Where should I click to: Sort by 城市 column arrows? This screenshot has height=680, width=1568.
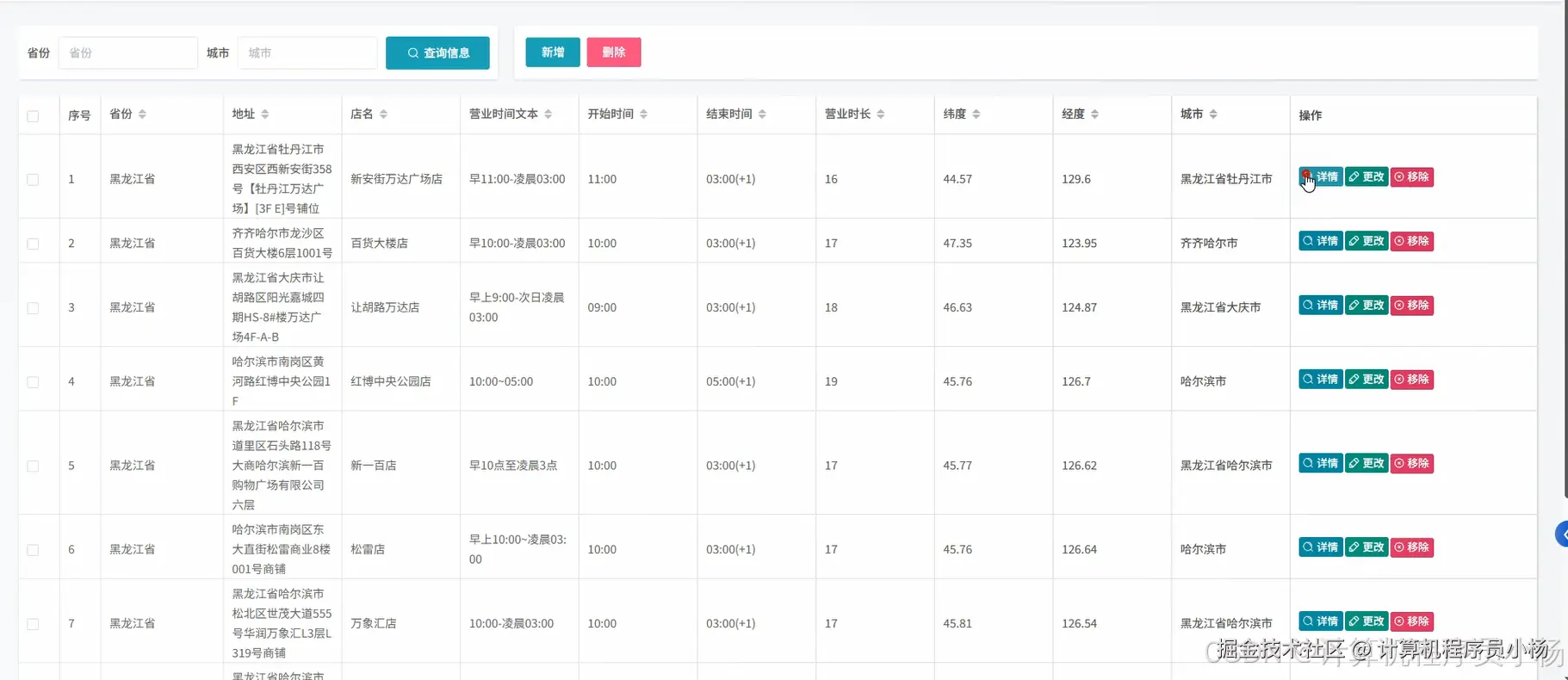point(1213,114)
